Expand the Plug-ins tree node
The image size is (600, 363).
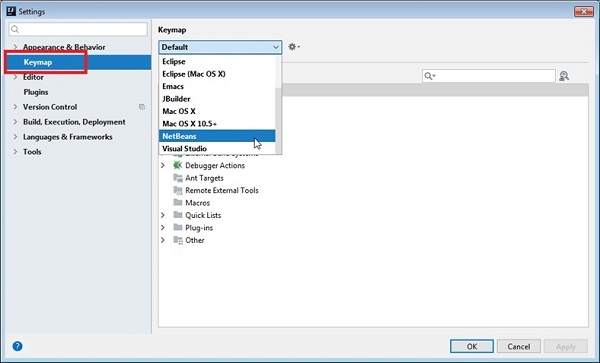click(163, 228)
